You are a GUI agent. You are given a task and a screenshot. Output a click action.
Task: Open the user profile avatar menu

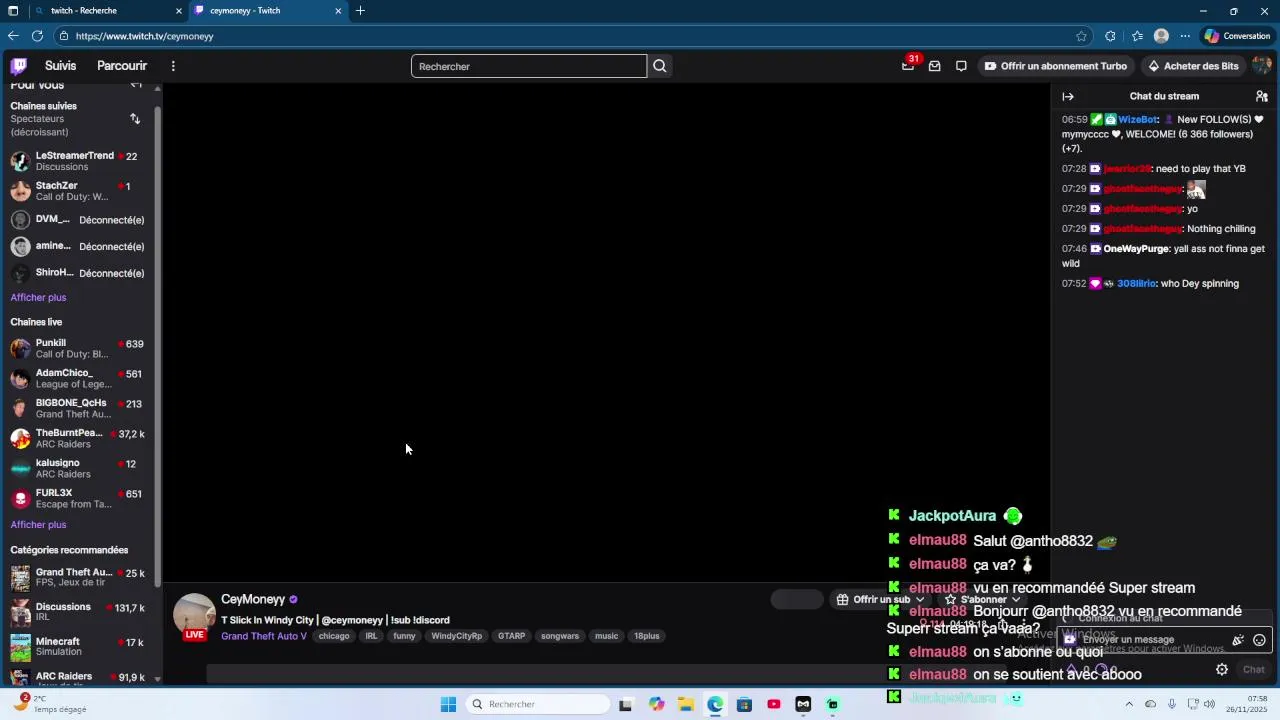click(x=1261, y=66)
